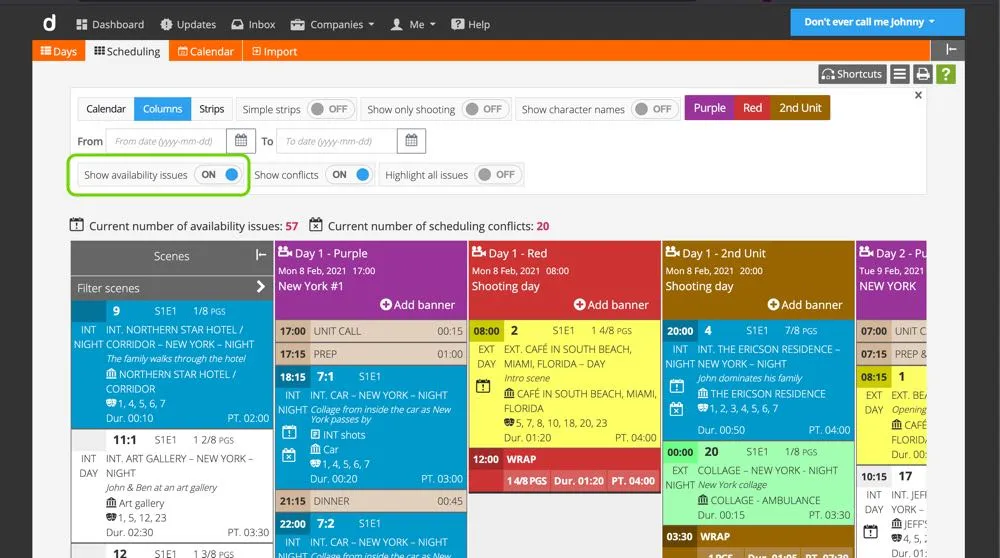Toggle Highlight all issues switch

coord(498,175)
